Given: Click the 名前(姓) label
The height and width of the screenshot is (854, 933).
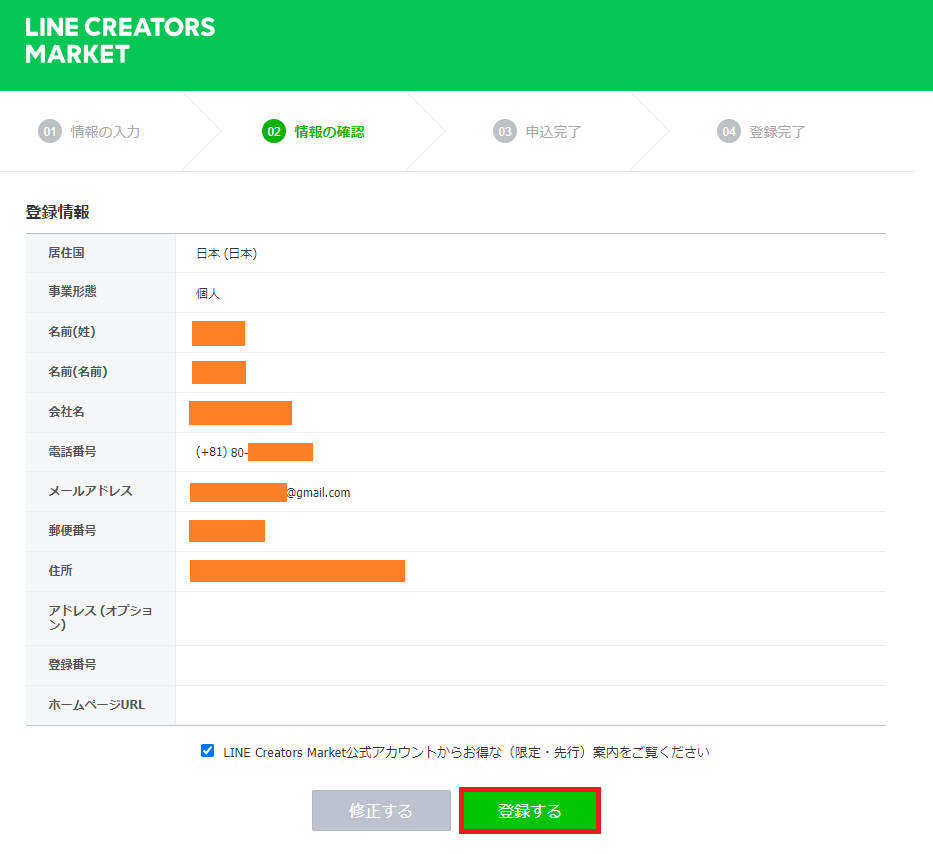Looking at the screenshot, I should tap(72, 332).
